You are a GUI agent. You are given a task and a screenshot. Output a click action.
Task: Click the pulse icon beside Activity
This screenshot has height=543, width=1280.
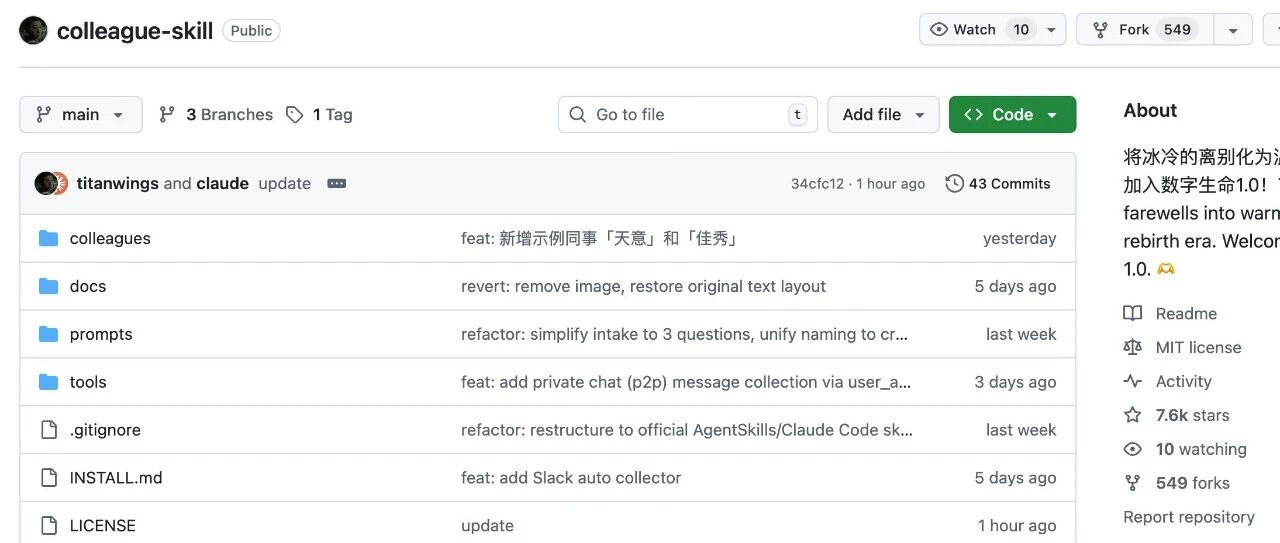click(x=1132, y=381)
